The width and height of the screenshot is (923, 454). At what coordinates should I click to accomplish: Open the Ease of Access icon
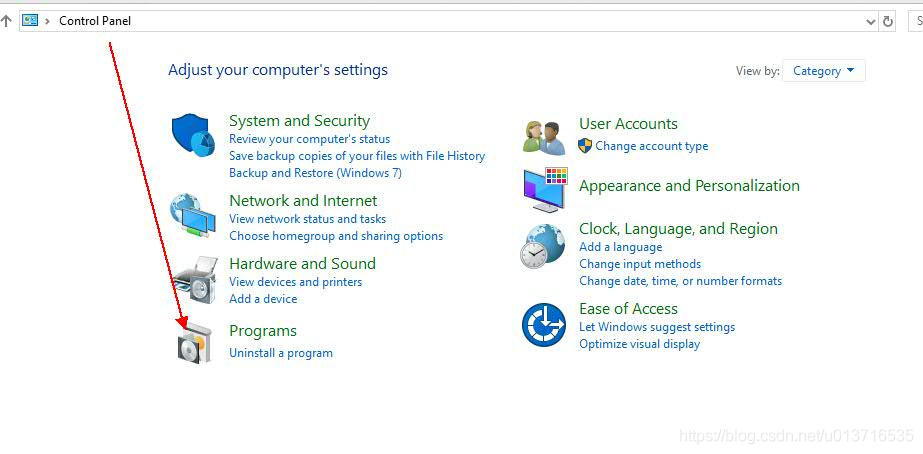(x=543, y=324)
